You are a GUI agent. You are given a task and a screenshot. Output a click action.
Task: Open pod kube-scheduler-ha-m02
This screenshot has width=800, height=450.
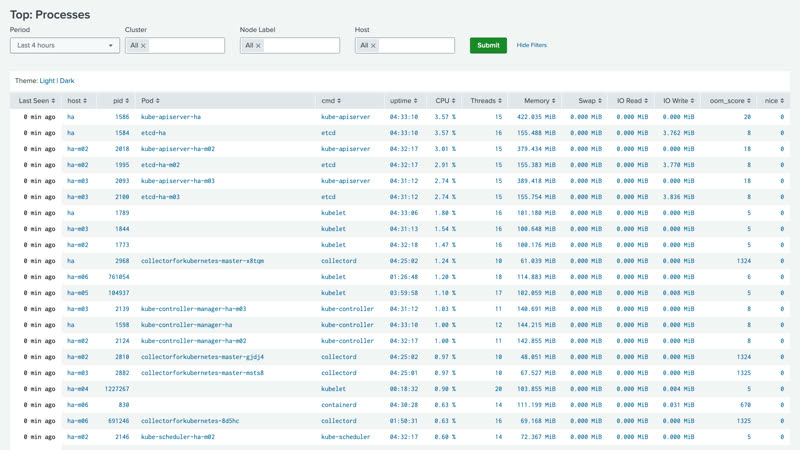(178, 437)
